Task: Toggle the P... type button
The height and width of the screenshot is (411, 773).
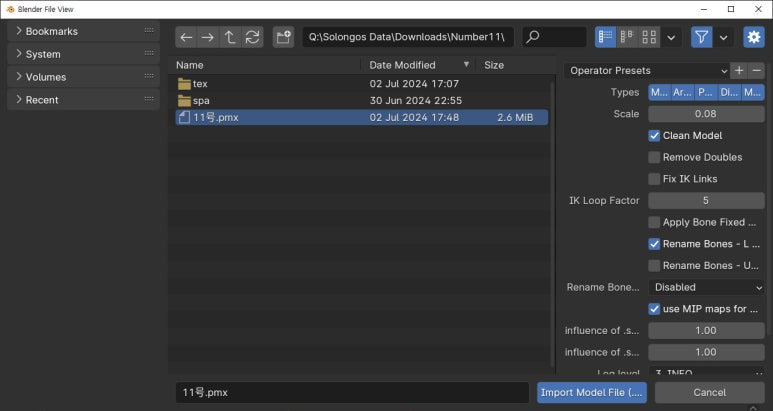Action: [706, 92]
